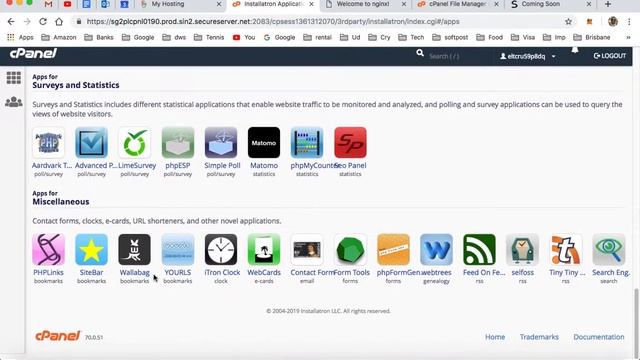The image size is (640, 360).
Task: Open a new browser tab
Action: click(x=608, y=4)
